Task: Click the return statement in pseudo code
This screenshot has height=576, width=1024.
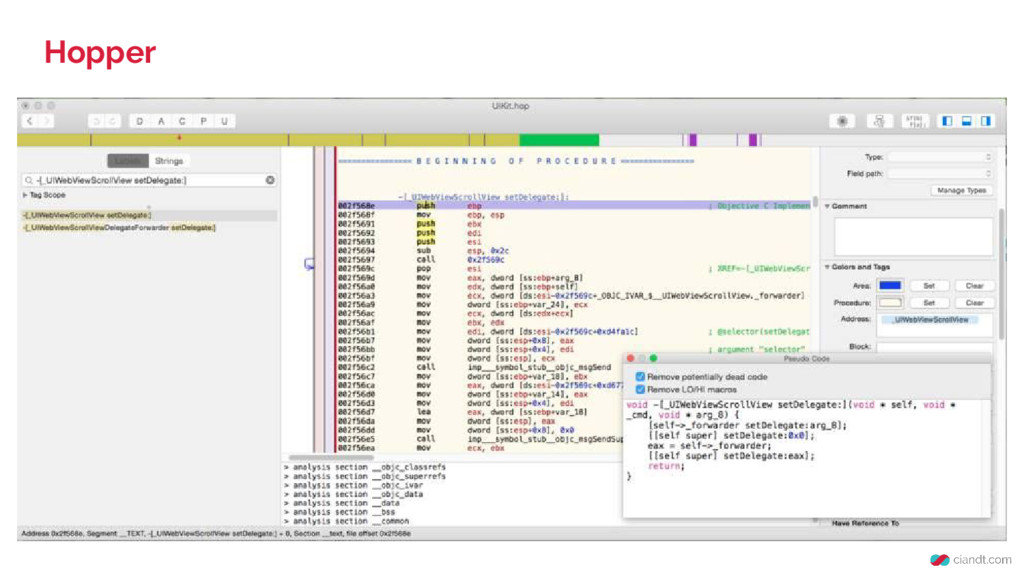Action: (x=666, y=466)
